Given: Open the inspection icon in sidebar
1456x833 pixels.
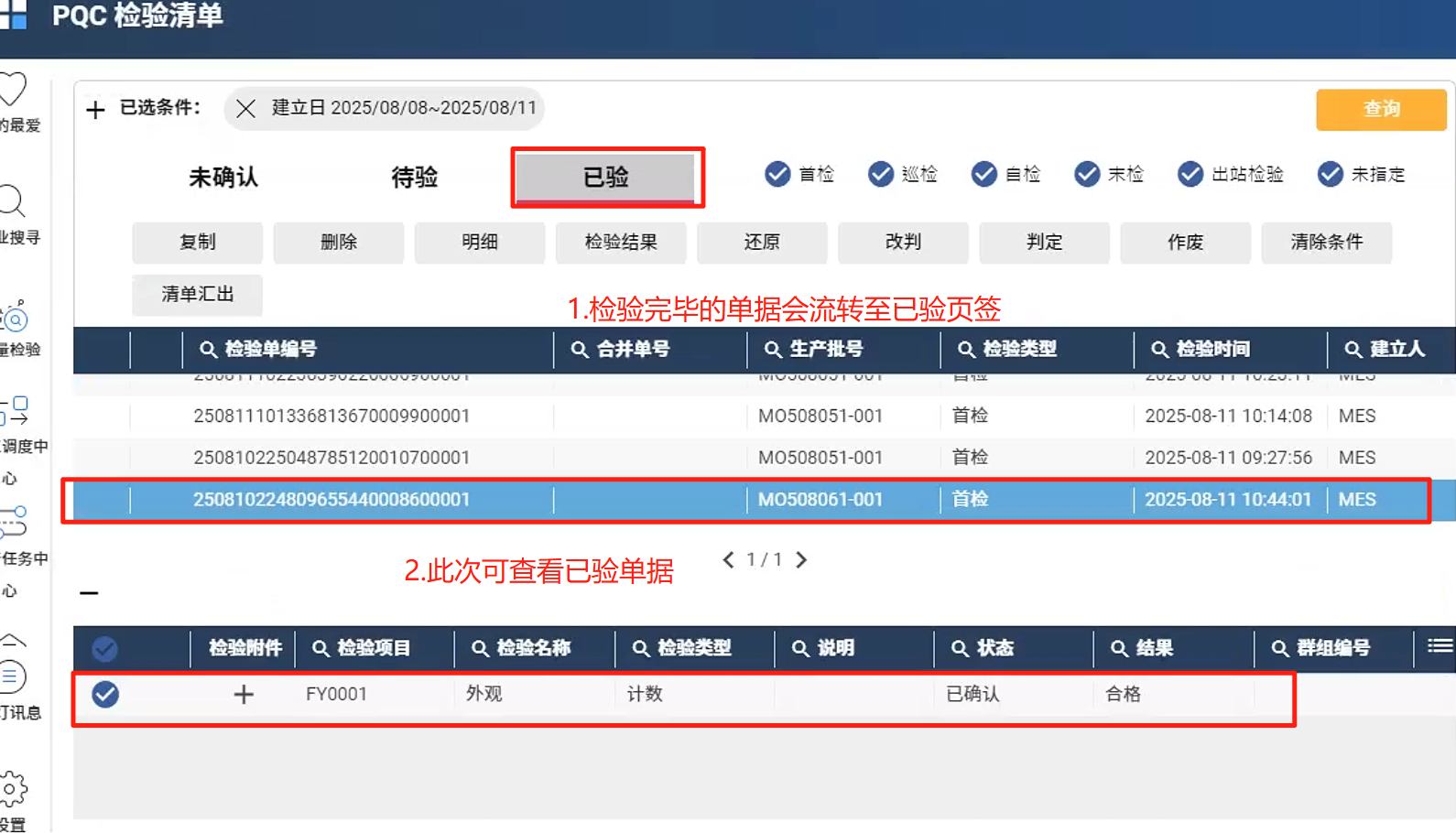Looking at the screenshot, I should pos(15,317).
